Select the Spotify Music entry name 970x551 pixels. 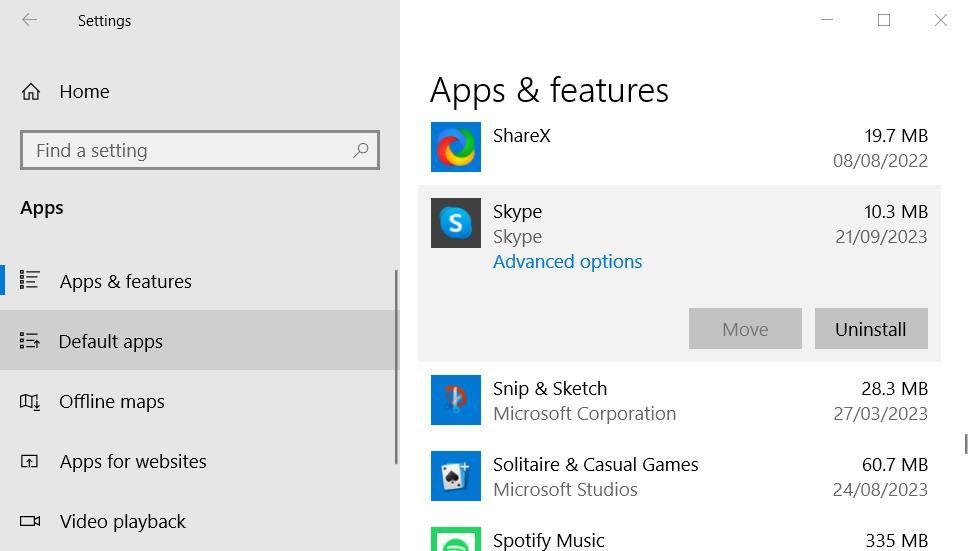click(548, 540)
